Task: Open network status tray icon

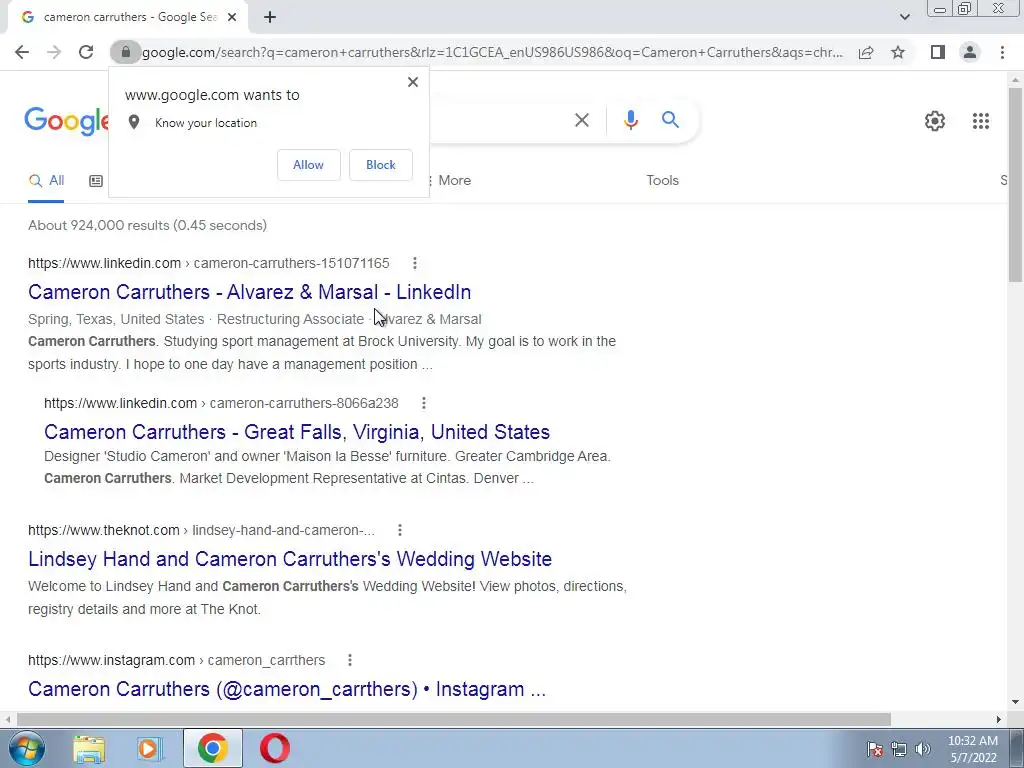Action: click(x=899, y=749)
